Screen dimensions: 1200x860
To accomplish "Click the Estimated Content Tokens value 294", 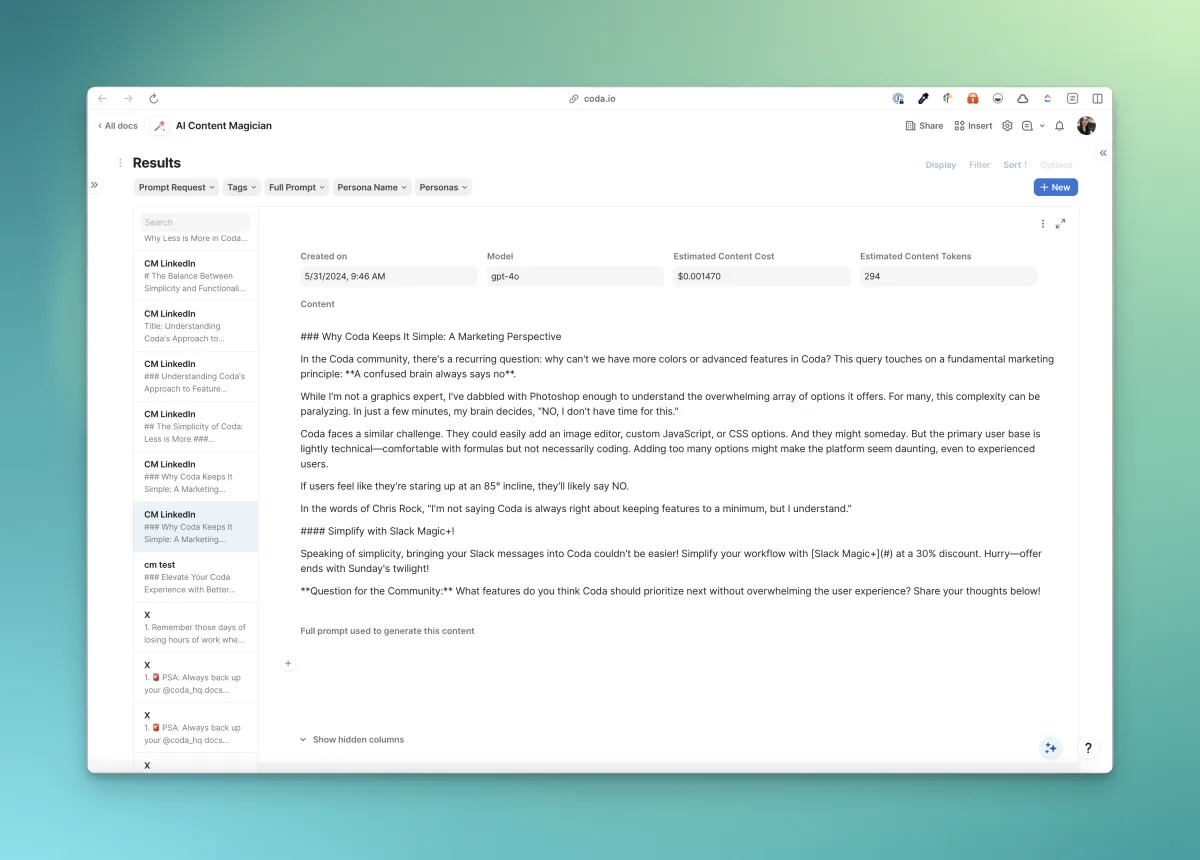I will [x=948, y=276].
